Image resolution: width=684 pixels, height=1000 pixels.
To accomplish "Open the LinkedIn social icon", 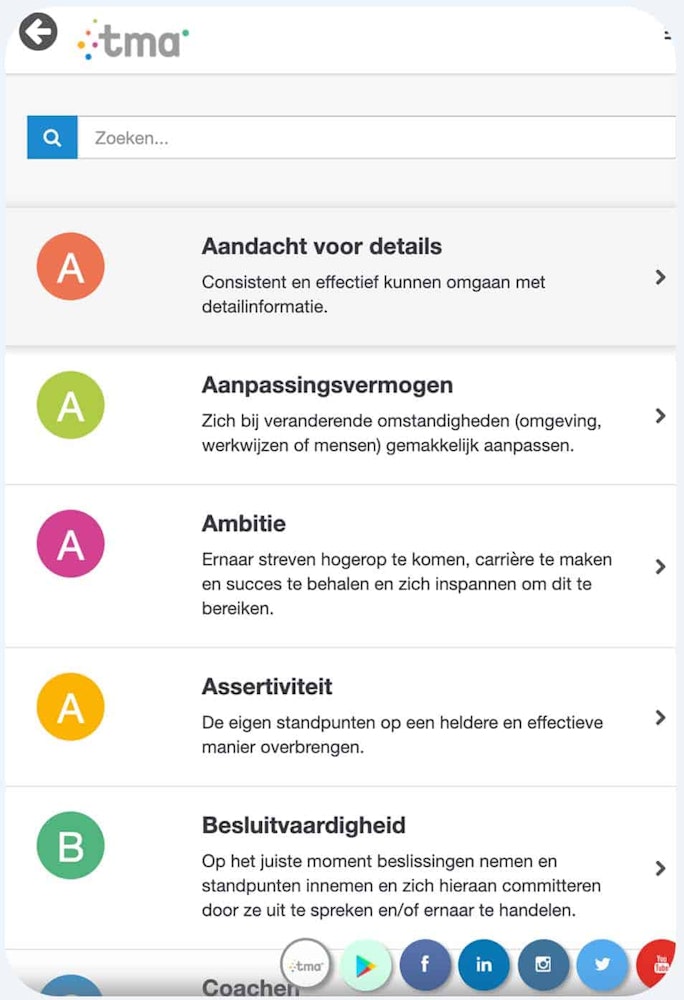I will (484, 965).
